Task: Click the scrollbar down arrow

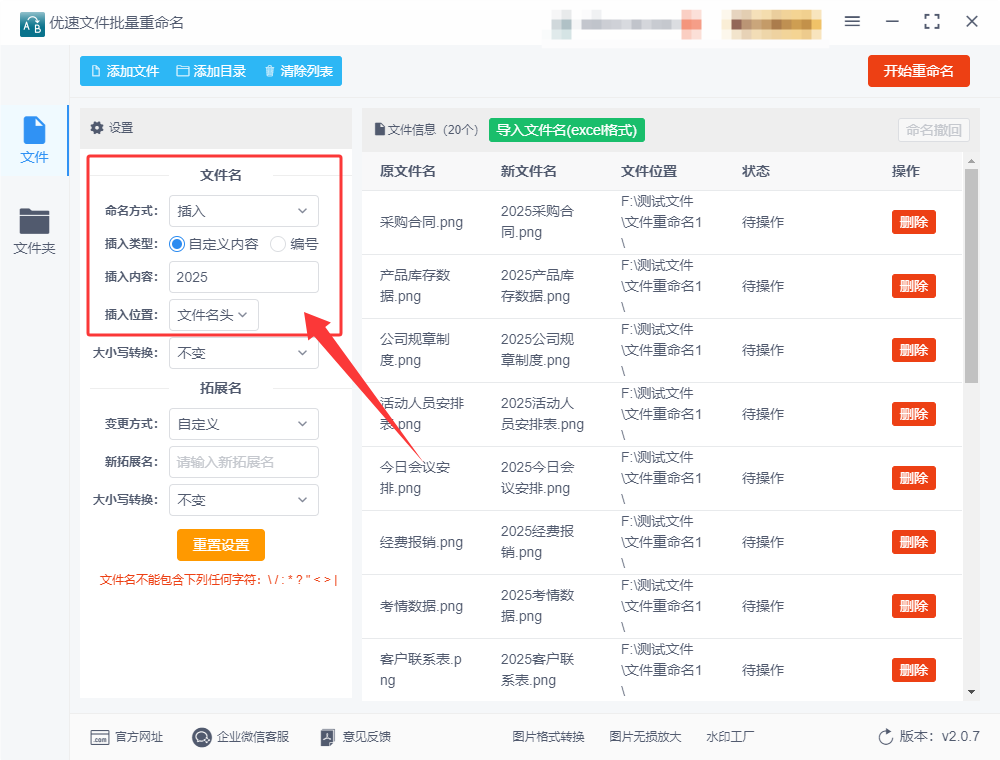Action: click(971, 692)
